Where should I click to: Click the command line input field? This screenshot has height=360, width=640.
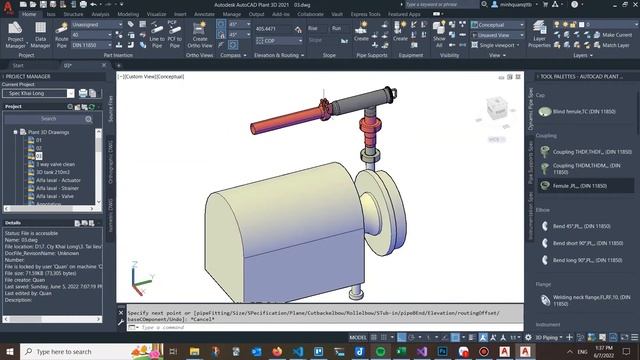pos(324,327)
